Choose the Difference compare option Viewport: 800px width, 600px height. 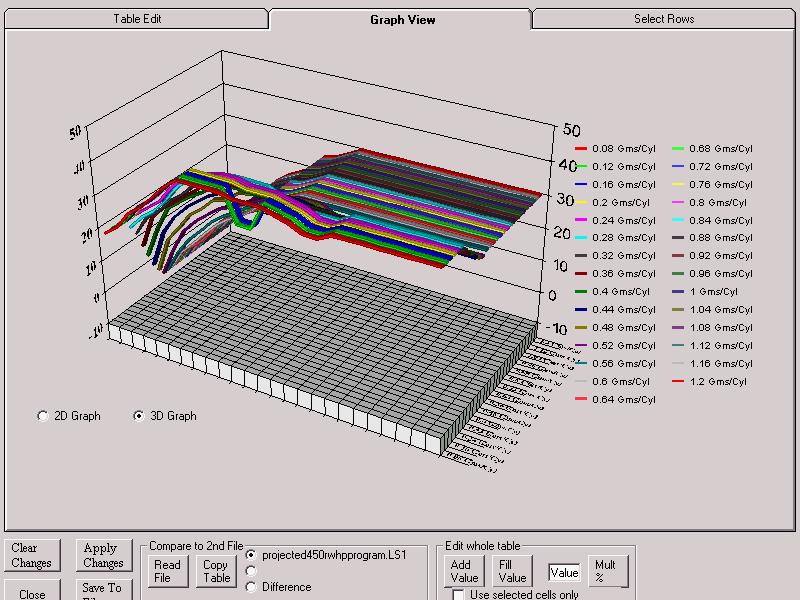pos(251,587)
